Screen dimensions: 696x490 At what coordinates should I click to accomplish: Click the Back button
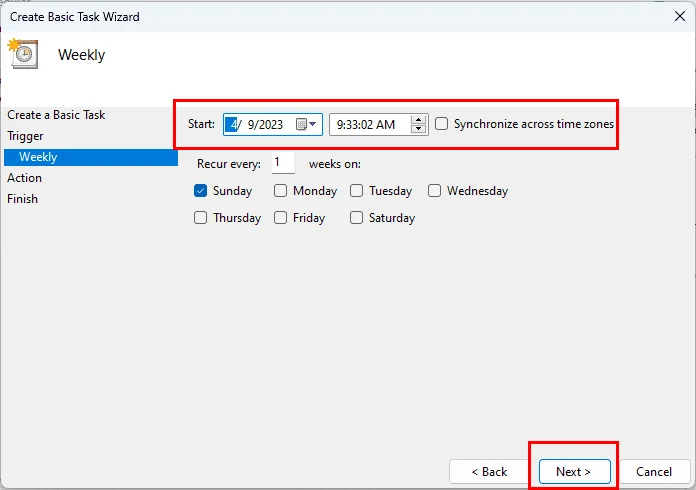(x=489, y=471)
